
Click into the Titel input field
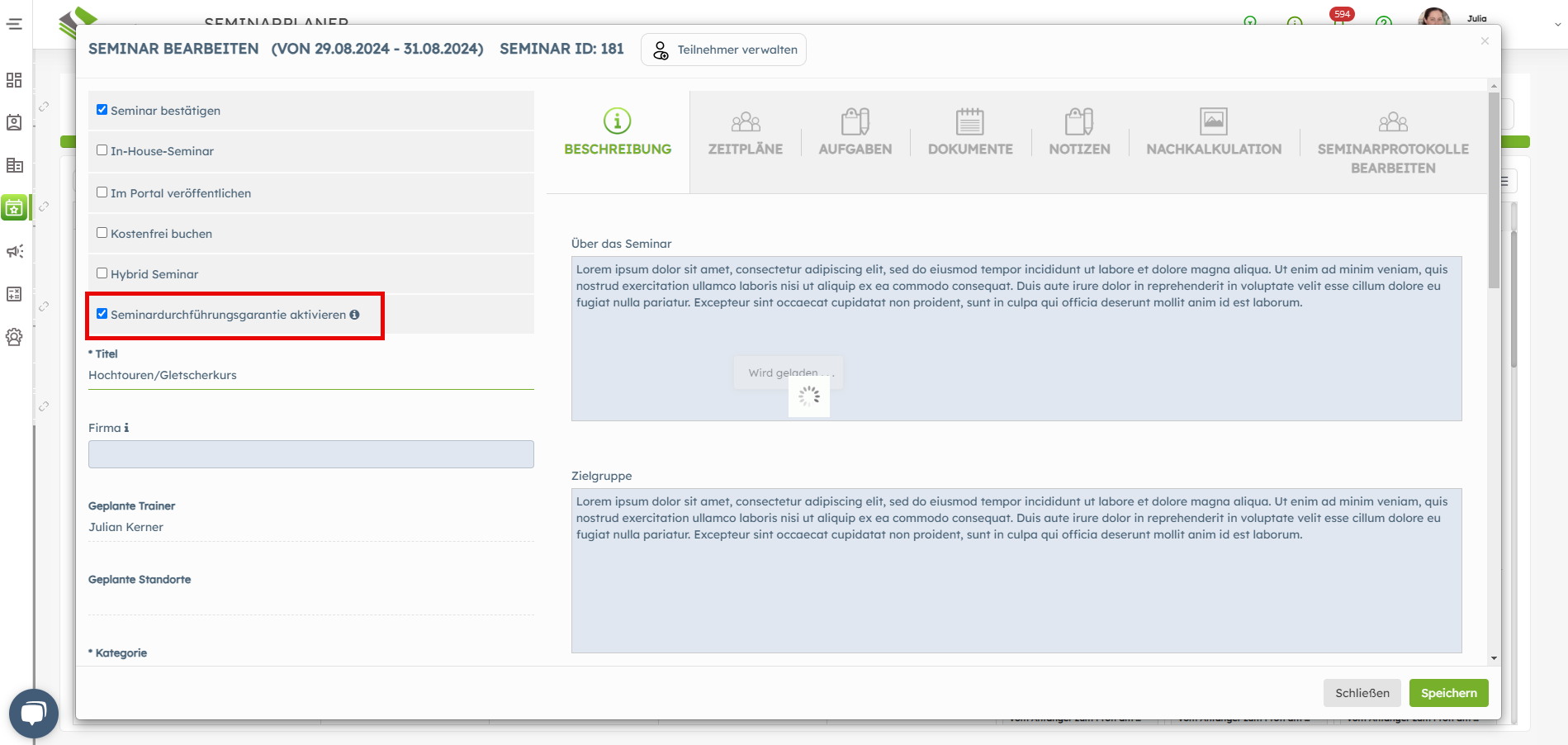click(x=310, y=375)
